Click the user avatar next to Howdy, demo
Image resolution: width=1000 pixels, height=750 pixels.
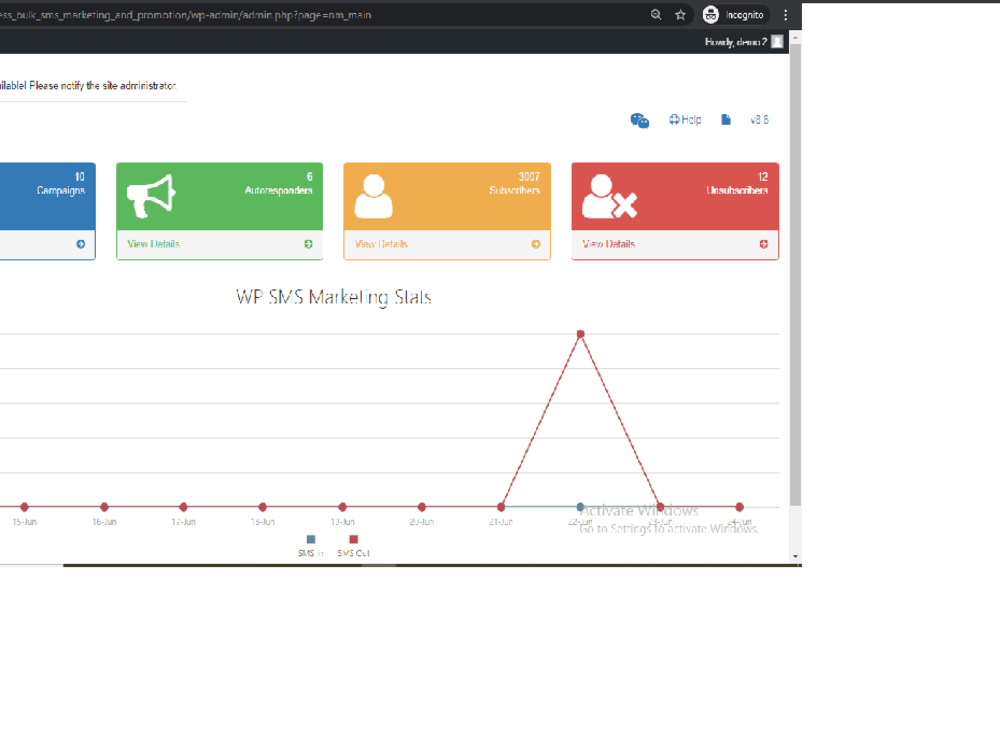point(777,41)
